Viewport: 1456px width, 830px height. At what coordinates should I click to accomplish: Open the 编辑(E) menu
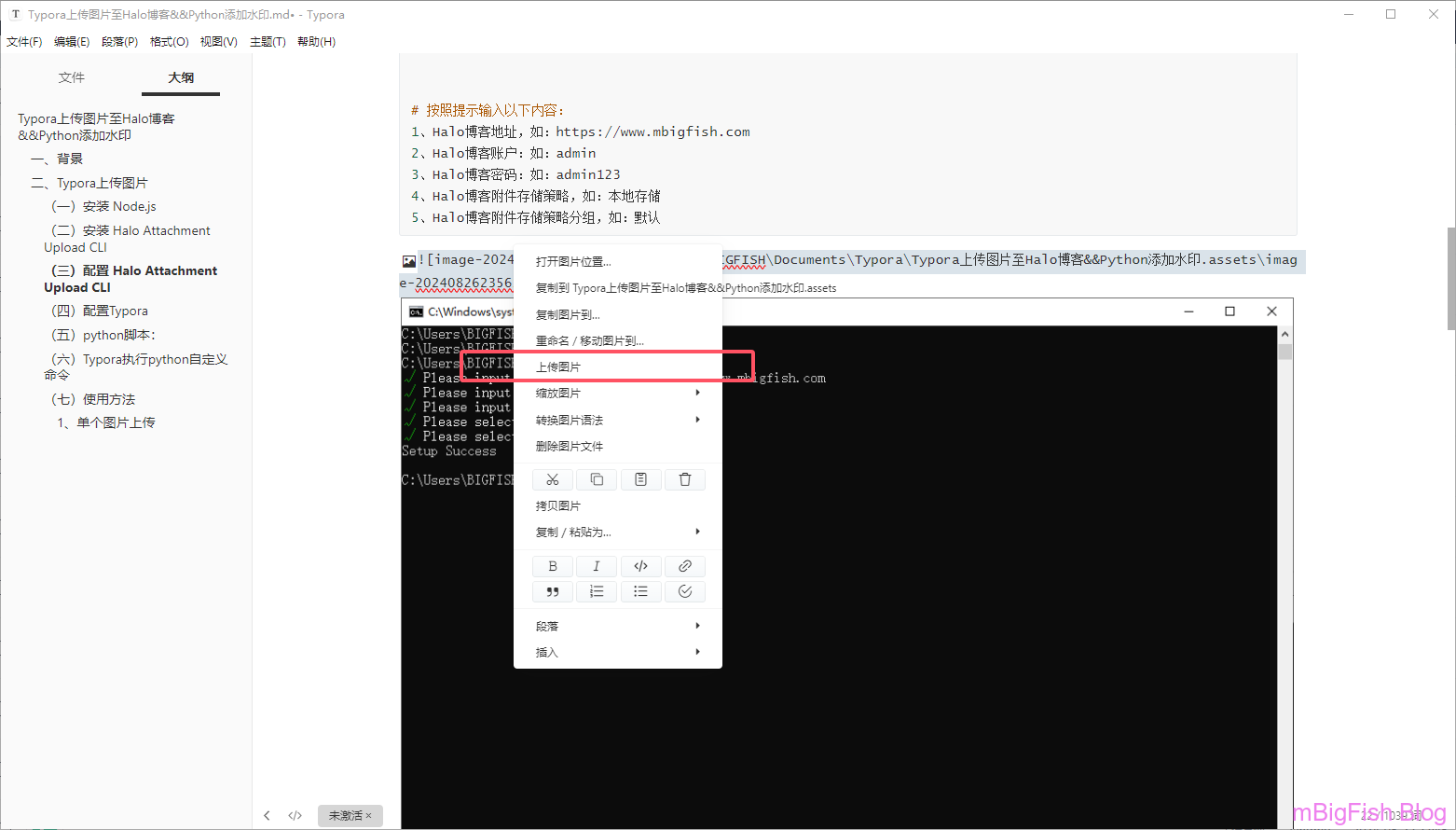click(72, 42)
